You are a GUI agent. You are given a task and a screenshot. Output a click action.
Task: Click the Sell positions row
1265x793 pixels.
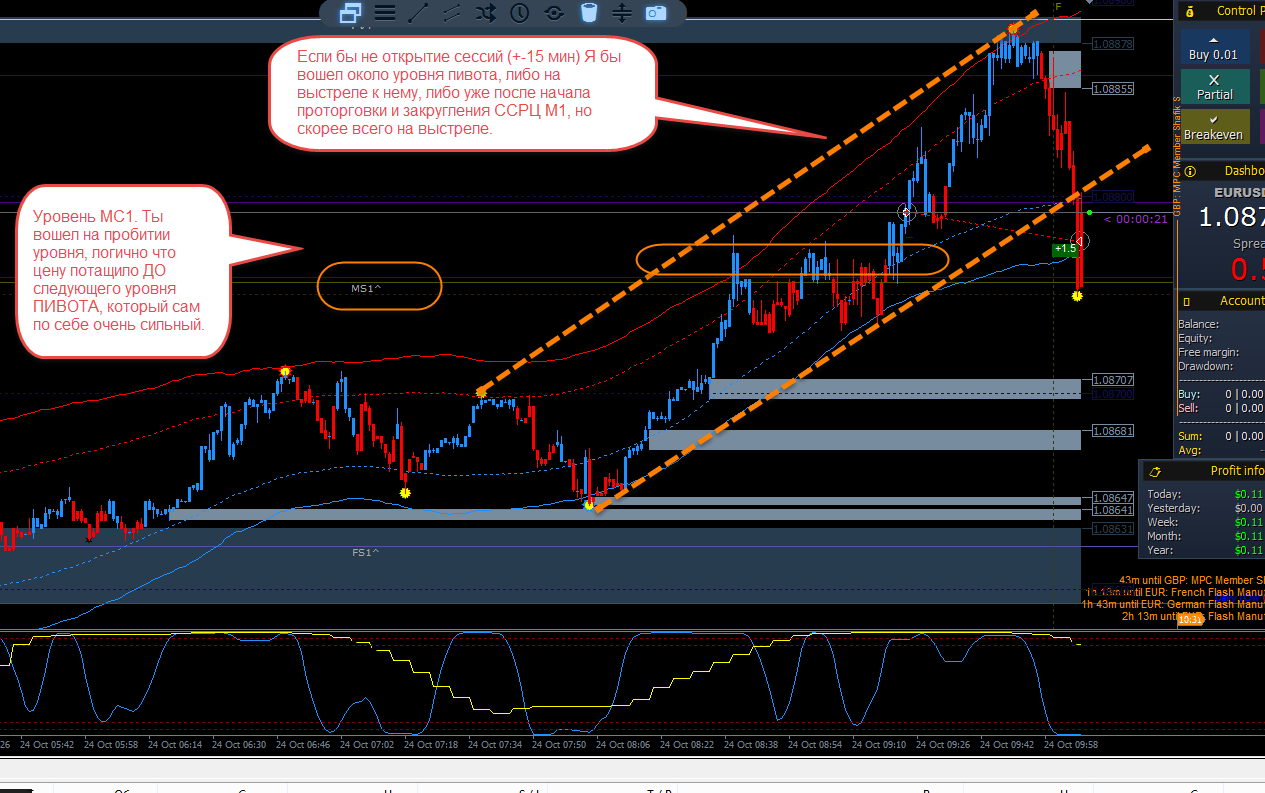(x=1220, y=408)
